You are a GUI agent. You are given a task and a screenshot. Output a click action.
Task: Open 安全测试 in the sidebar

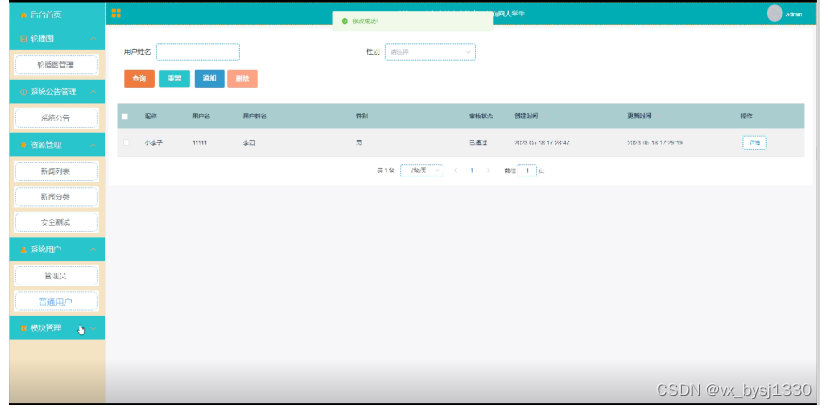point(56,223)
